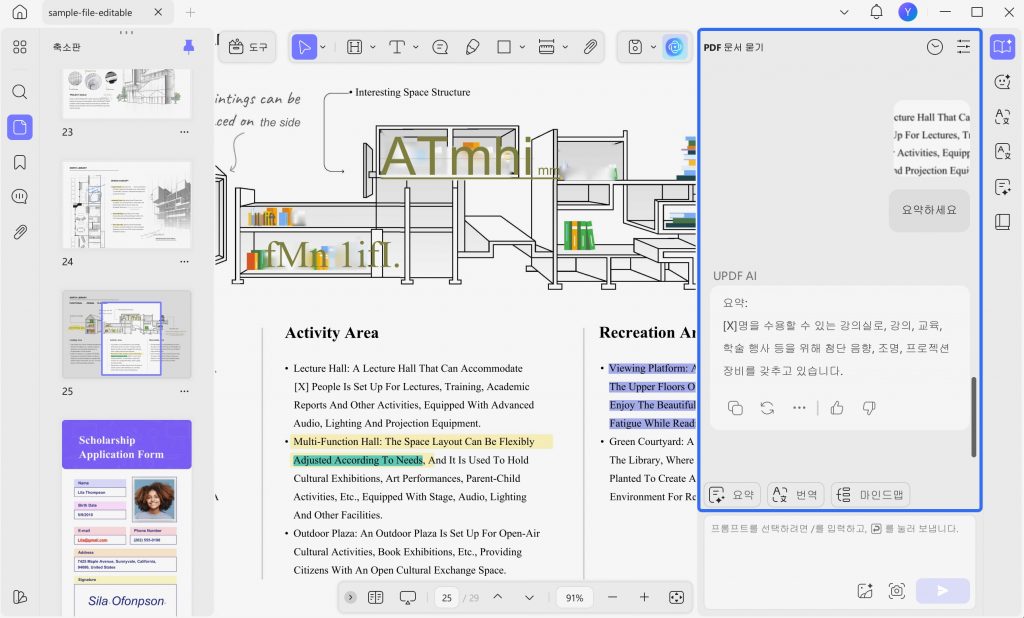Select the measurement ruler tool
This screenshot has width=1024, height=618.
pyautogui.click(x=547, y=47)
